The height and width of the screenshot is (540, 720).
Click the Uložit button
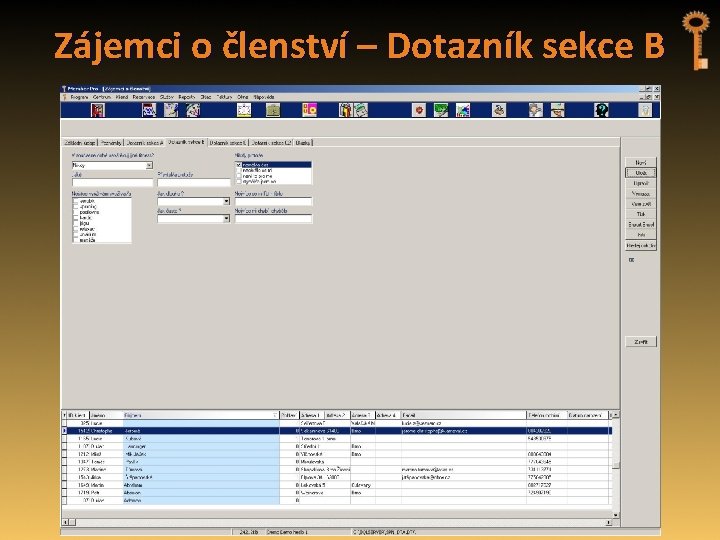pos(641,173)
